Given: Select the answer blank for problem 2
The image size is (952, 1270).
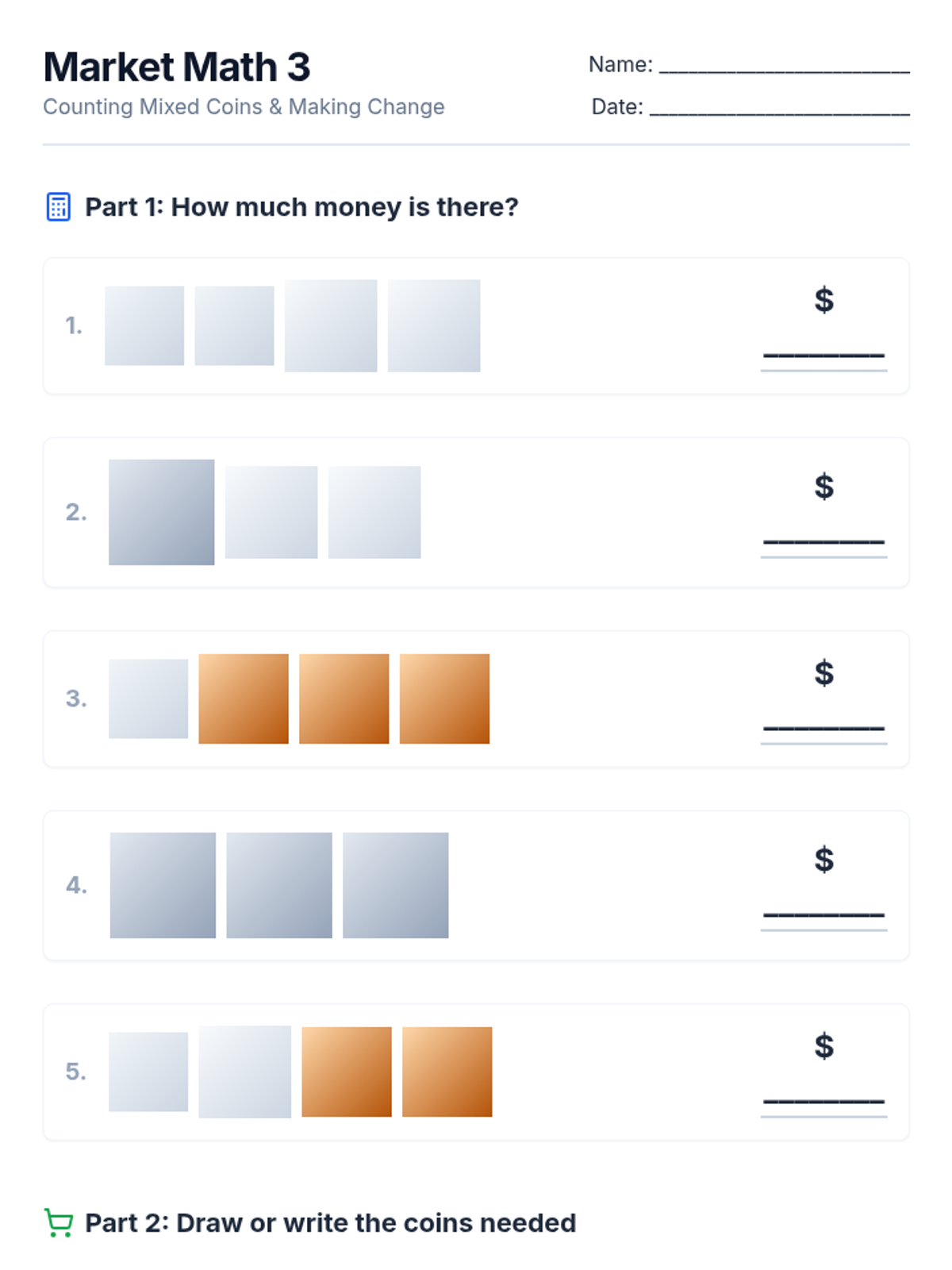Looking at the screenshot, I should [823, 541].
